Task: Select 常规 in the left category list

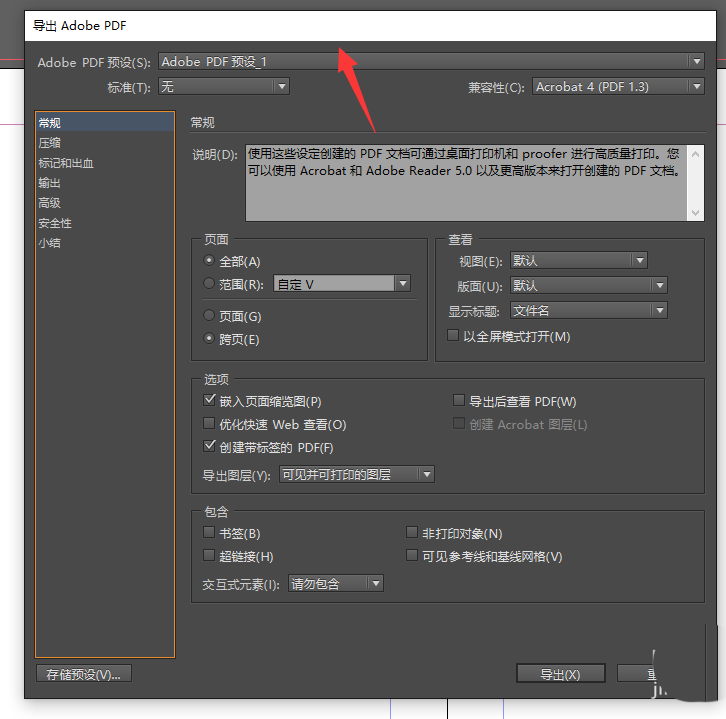Action: 105,123
